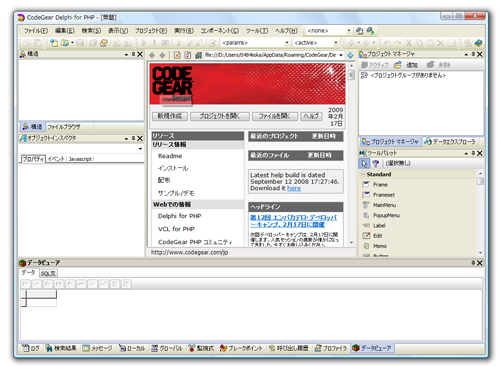Click the Go icon beside the address field

click(x=350, y=55)
